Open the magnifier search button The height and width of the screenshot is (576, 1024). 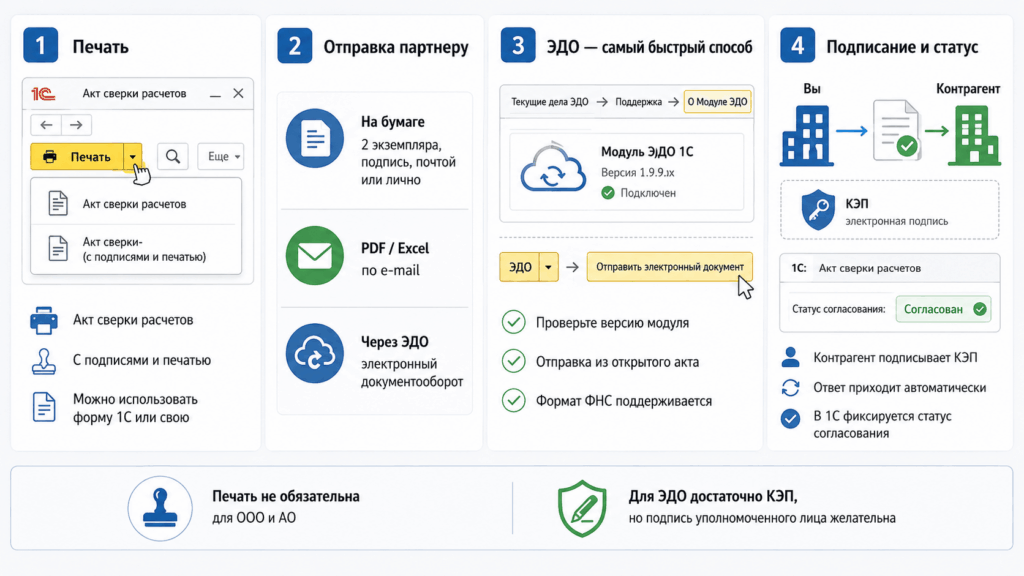172,157
